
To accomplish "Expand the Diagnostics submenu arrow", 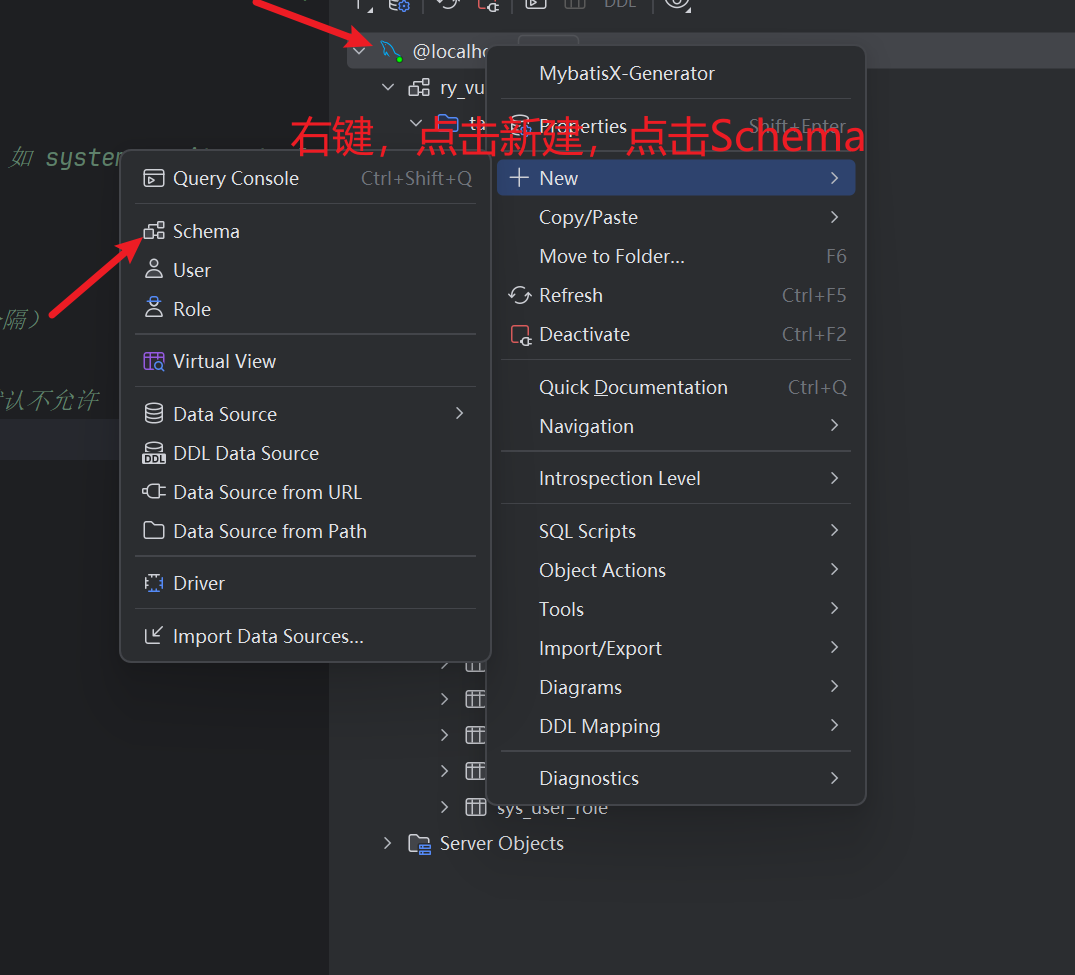I will click(x=834, y=778).
